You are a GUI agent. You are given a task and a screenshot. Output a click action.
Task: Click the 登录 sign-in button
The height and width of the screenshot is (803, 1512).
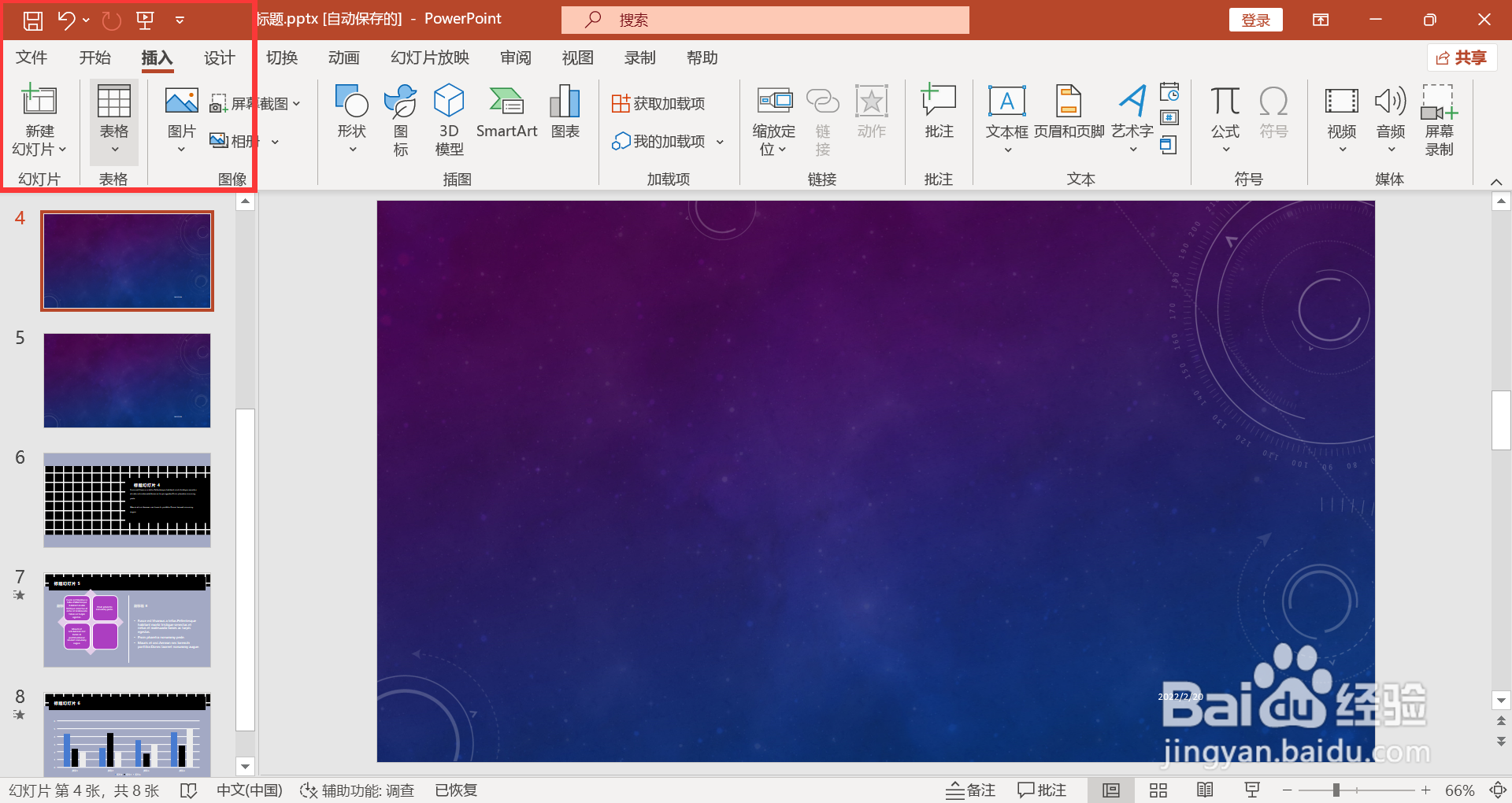tap(1255, 20)
